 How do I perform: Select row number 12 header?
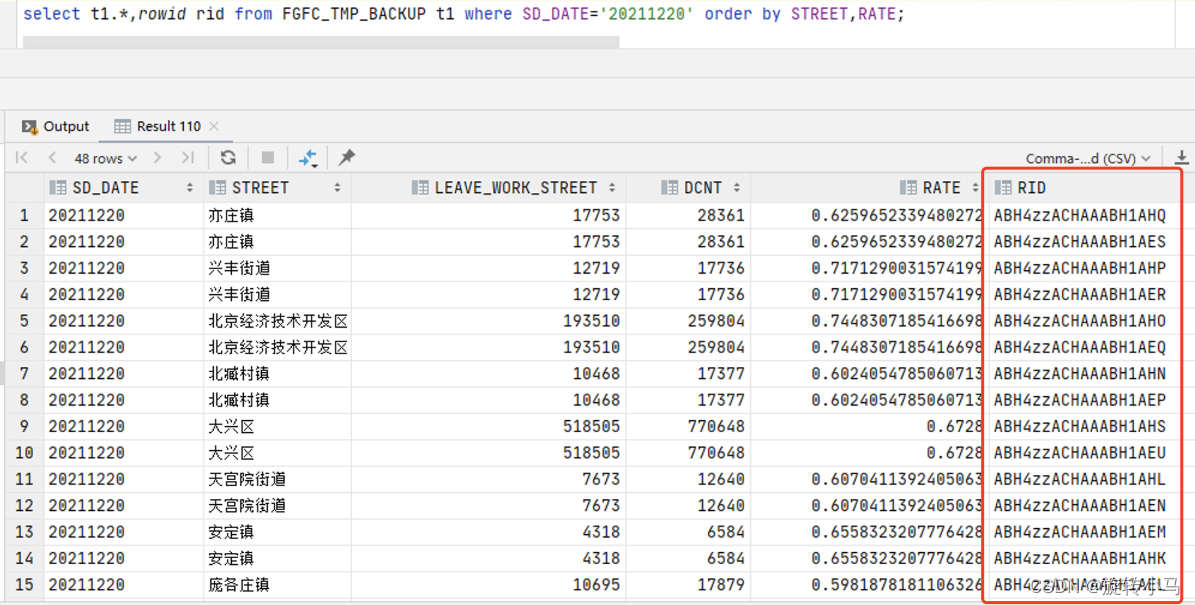tap(24, 506)
